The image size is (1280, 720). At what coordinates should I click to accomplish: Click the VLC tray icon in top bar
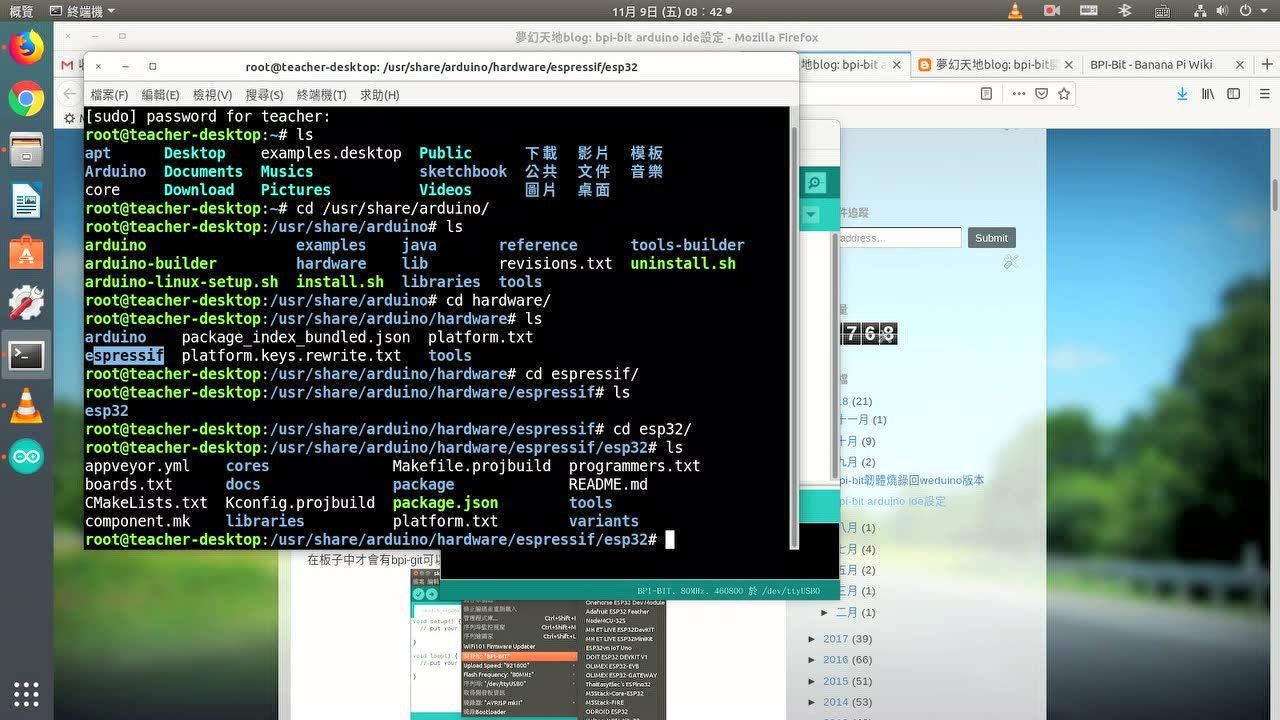point(1016,11)
